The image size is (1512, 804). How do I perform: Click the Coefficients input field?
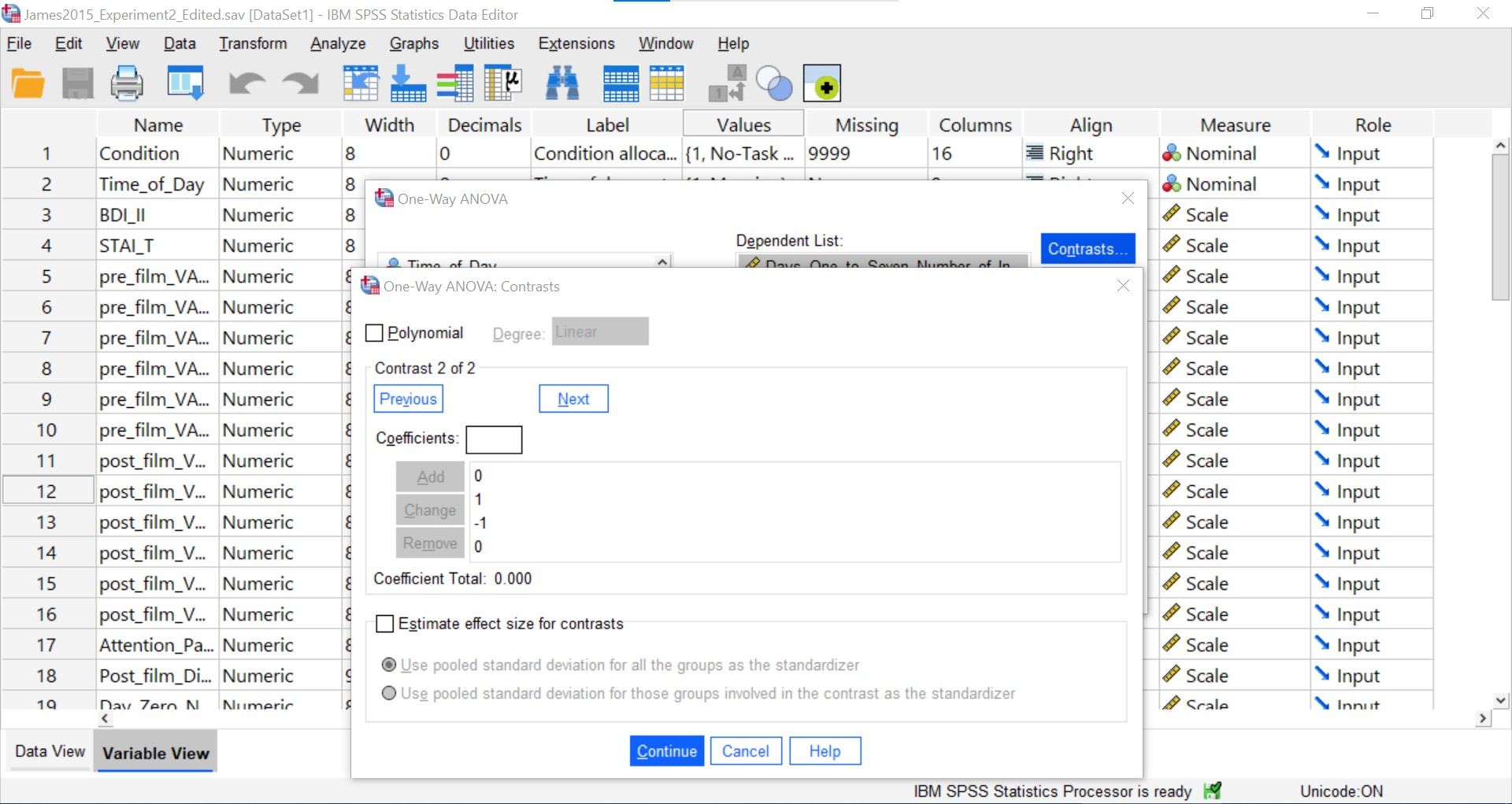coord(494,439)
